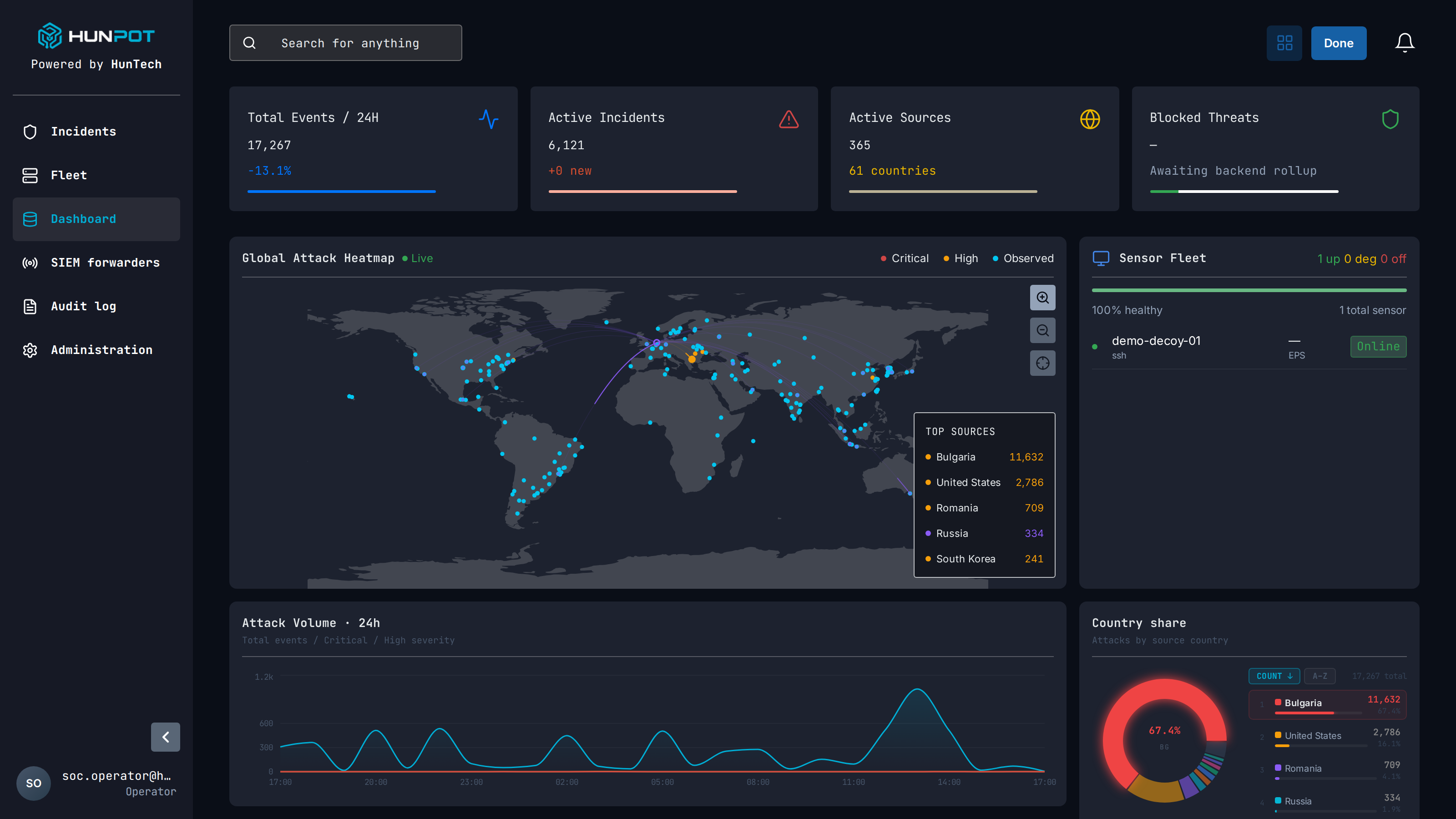Click the soc.operator user name
The height and width of the screenshot is (819, 1456).
point(116,775)
